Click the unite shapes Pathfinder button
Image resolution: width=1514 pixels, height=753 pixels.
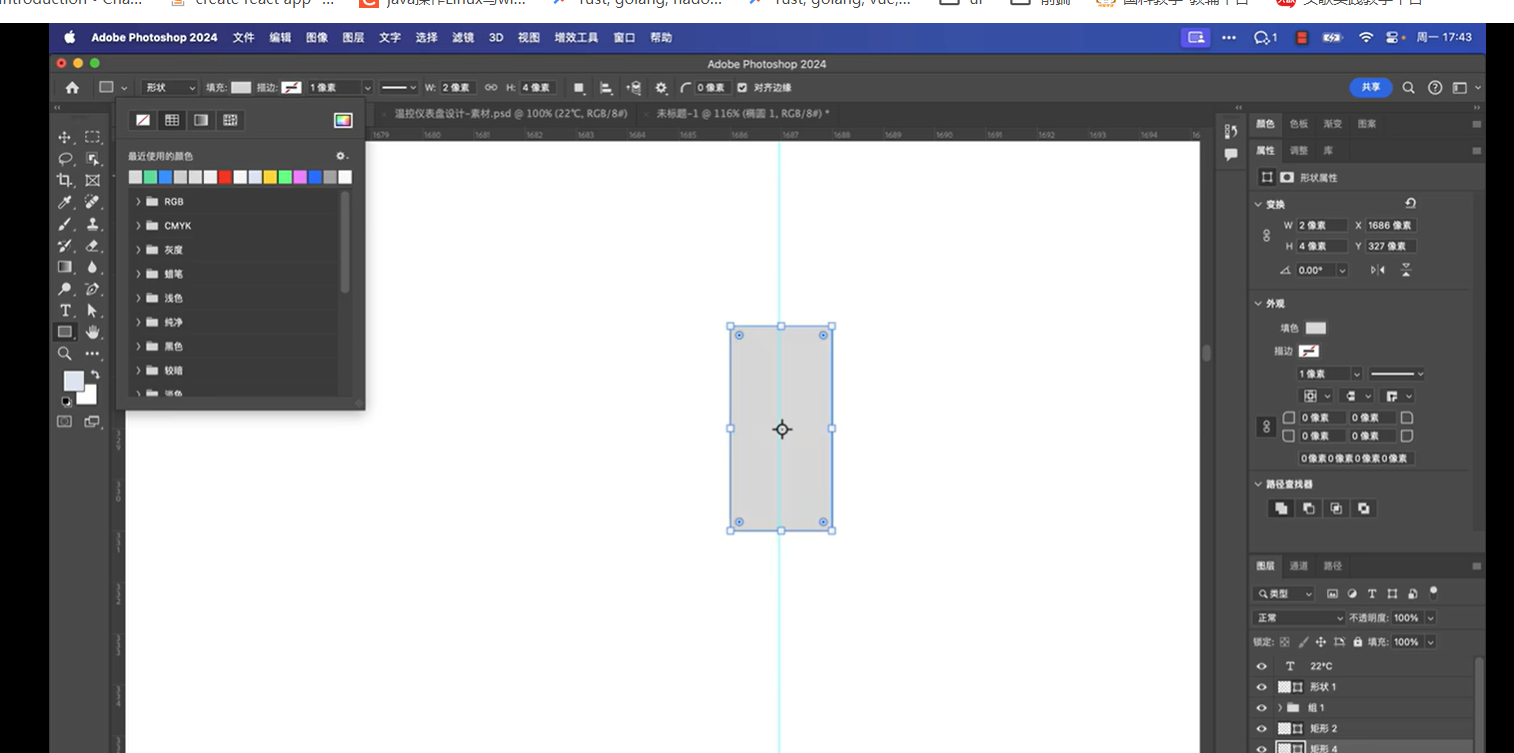(1280, 509)
